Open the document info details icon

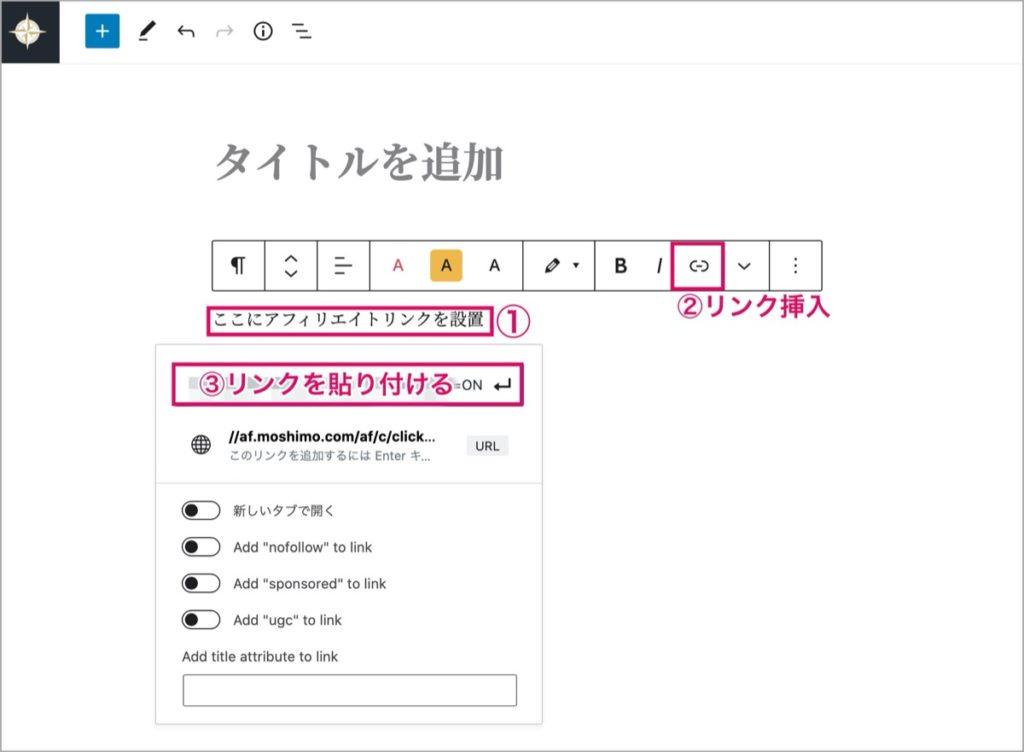[263, 31]
